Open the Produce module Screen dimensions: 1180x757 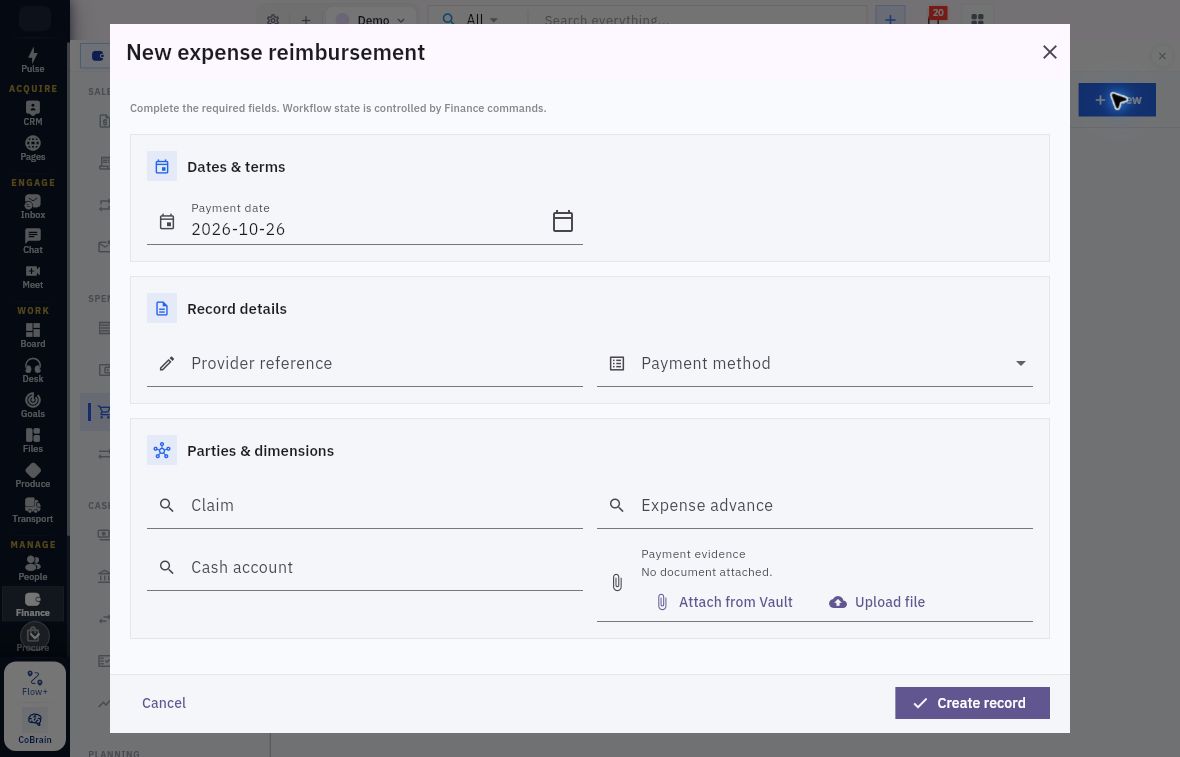click(32, 476)
